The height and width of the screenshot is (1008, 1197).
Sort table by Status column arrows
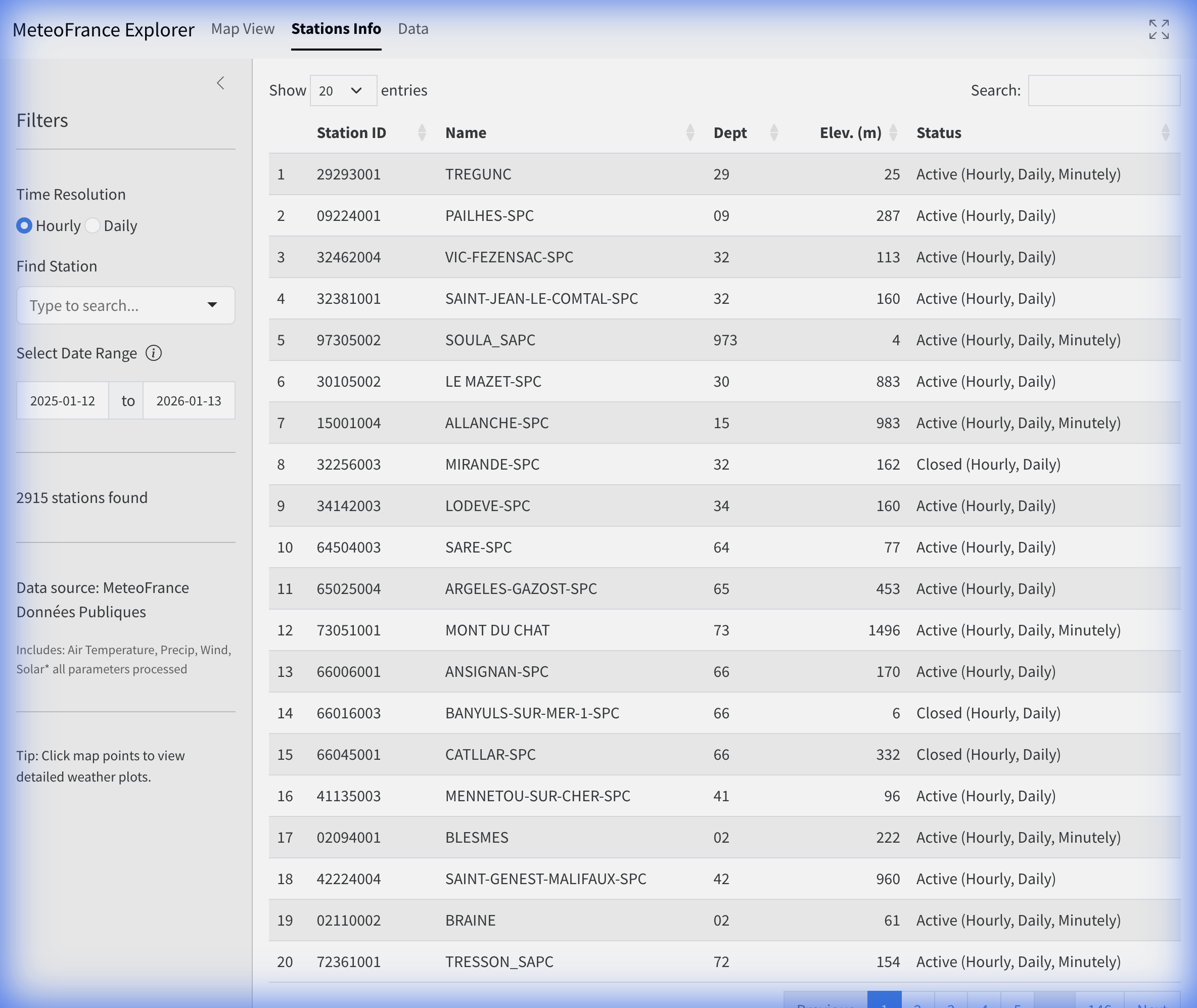tap(1165, 132)
